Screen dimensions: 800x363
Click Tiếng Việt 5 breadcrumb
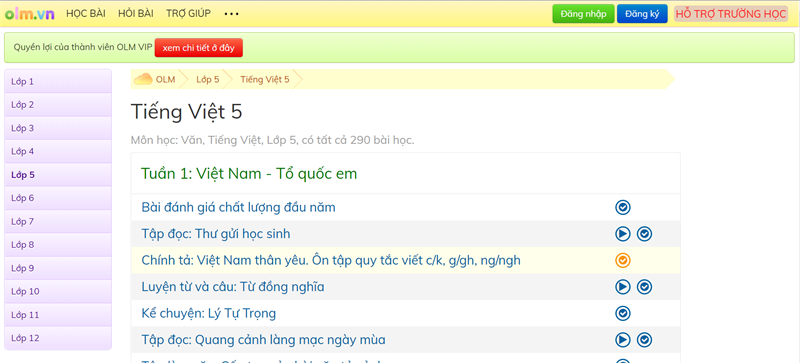click(x=265, y=79)
